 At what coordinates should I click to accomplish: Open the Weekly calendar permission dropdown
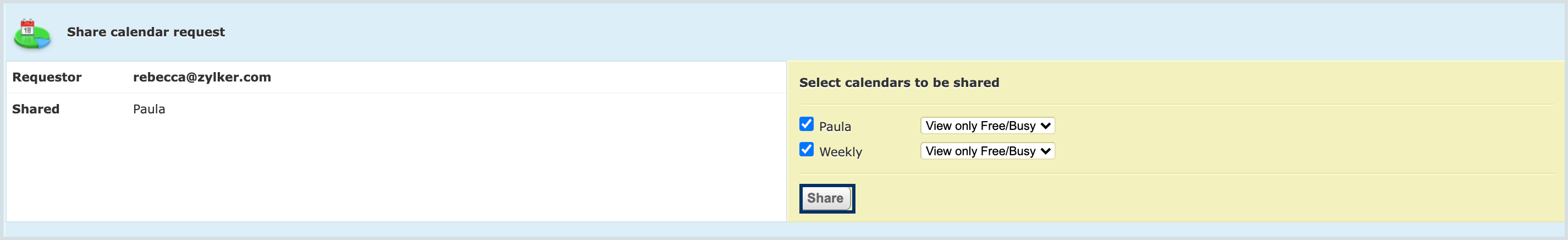coord(987,151)
